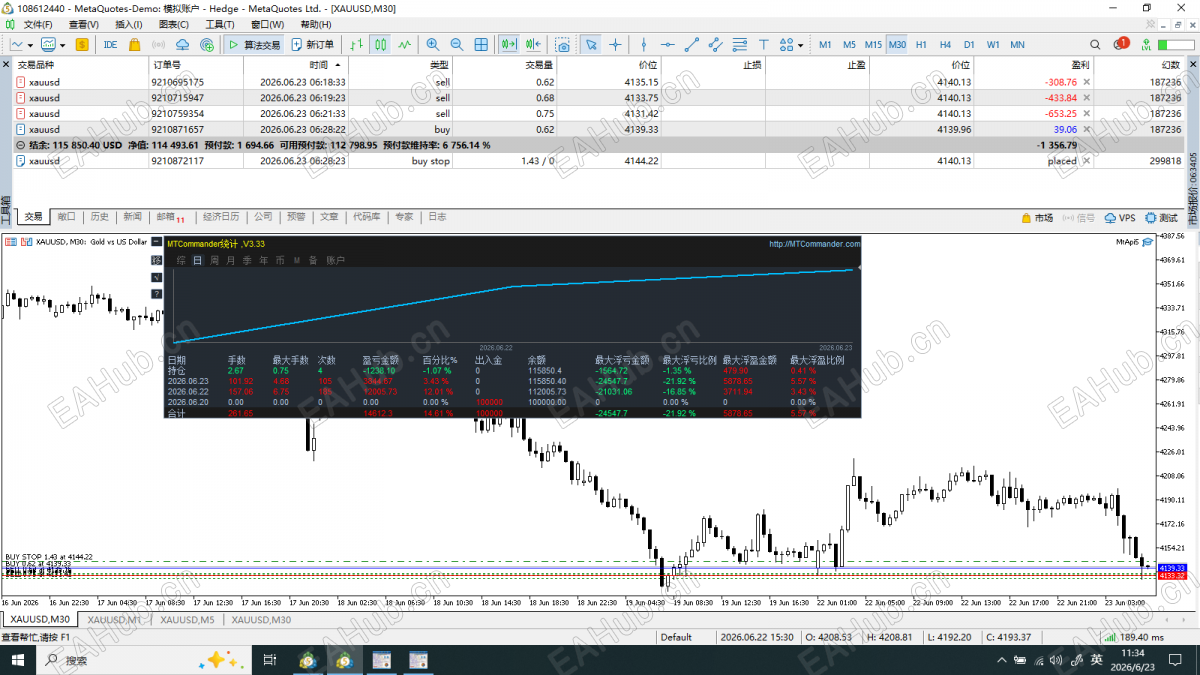Screen dimensions: 1200x675
Task: Open the search magnifier in toolbar
Action: [1097, 44]
